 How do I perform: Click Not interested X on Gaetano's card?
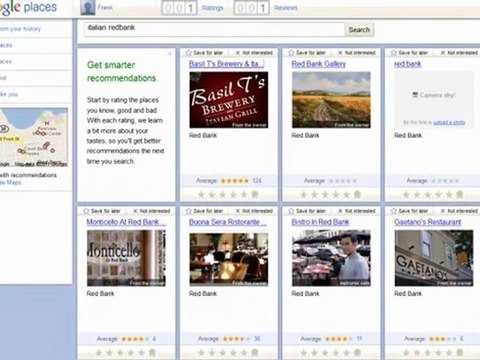443,211
